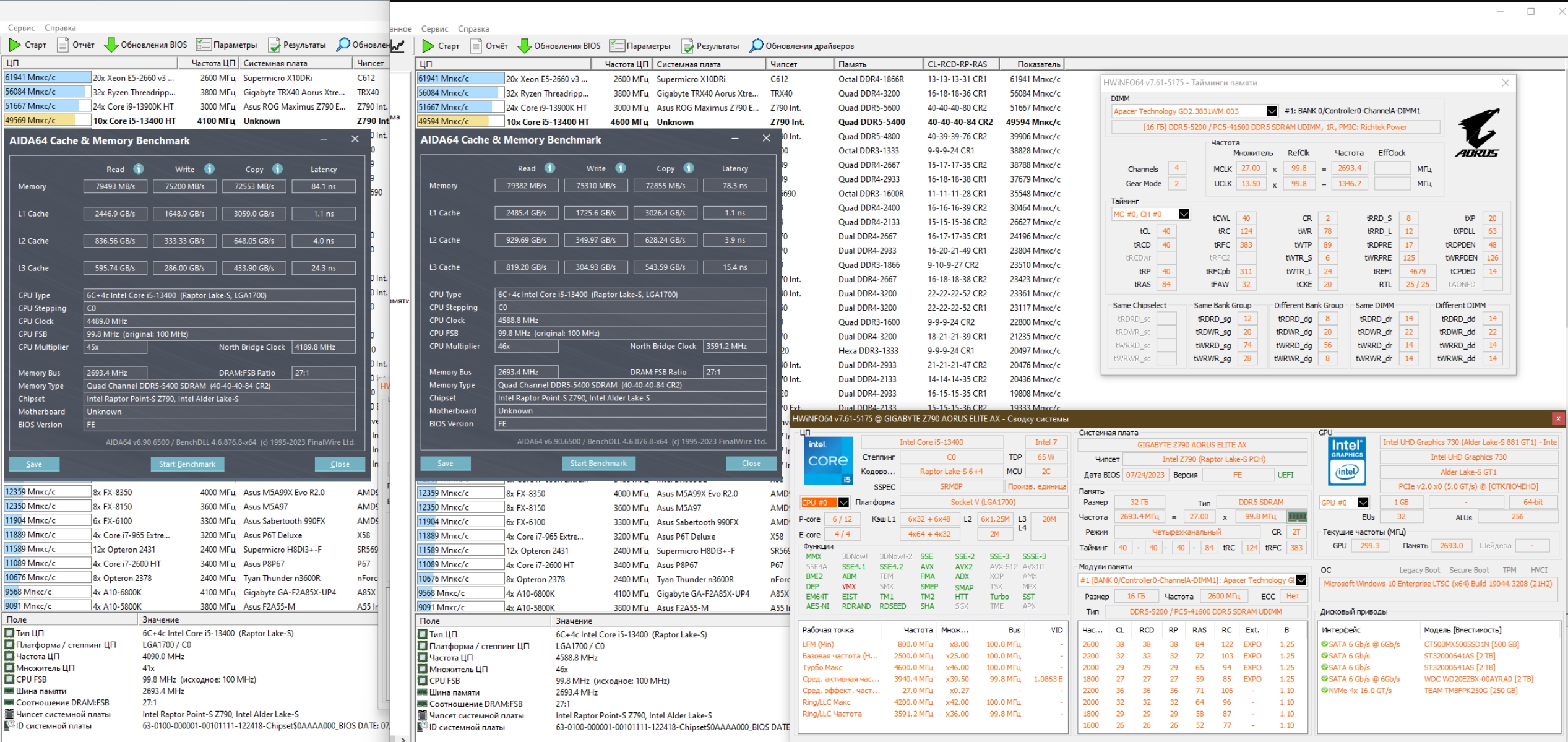
Task: Click Latency 78.3 ns dialog's Read info icon
Action: pos(549,168)
